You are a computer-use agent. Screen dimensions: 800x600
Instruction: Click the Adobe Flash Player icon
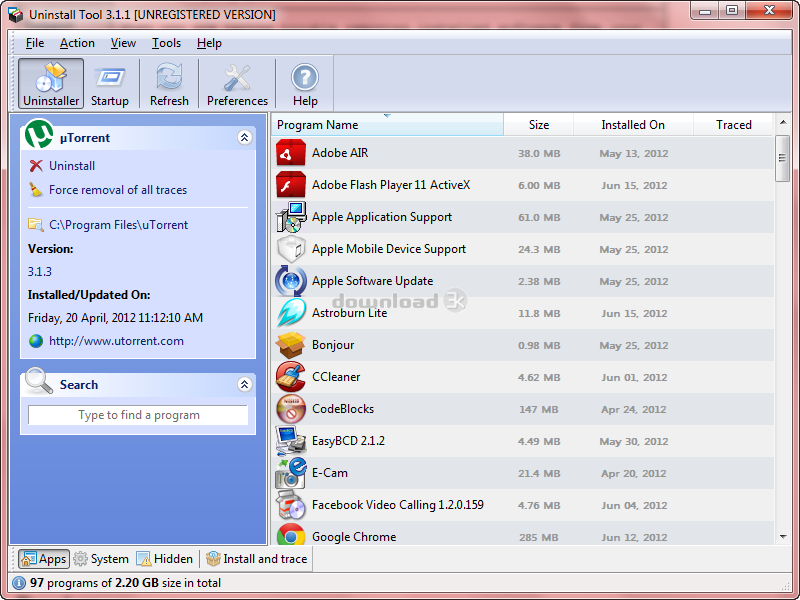coord(291,185)
